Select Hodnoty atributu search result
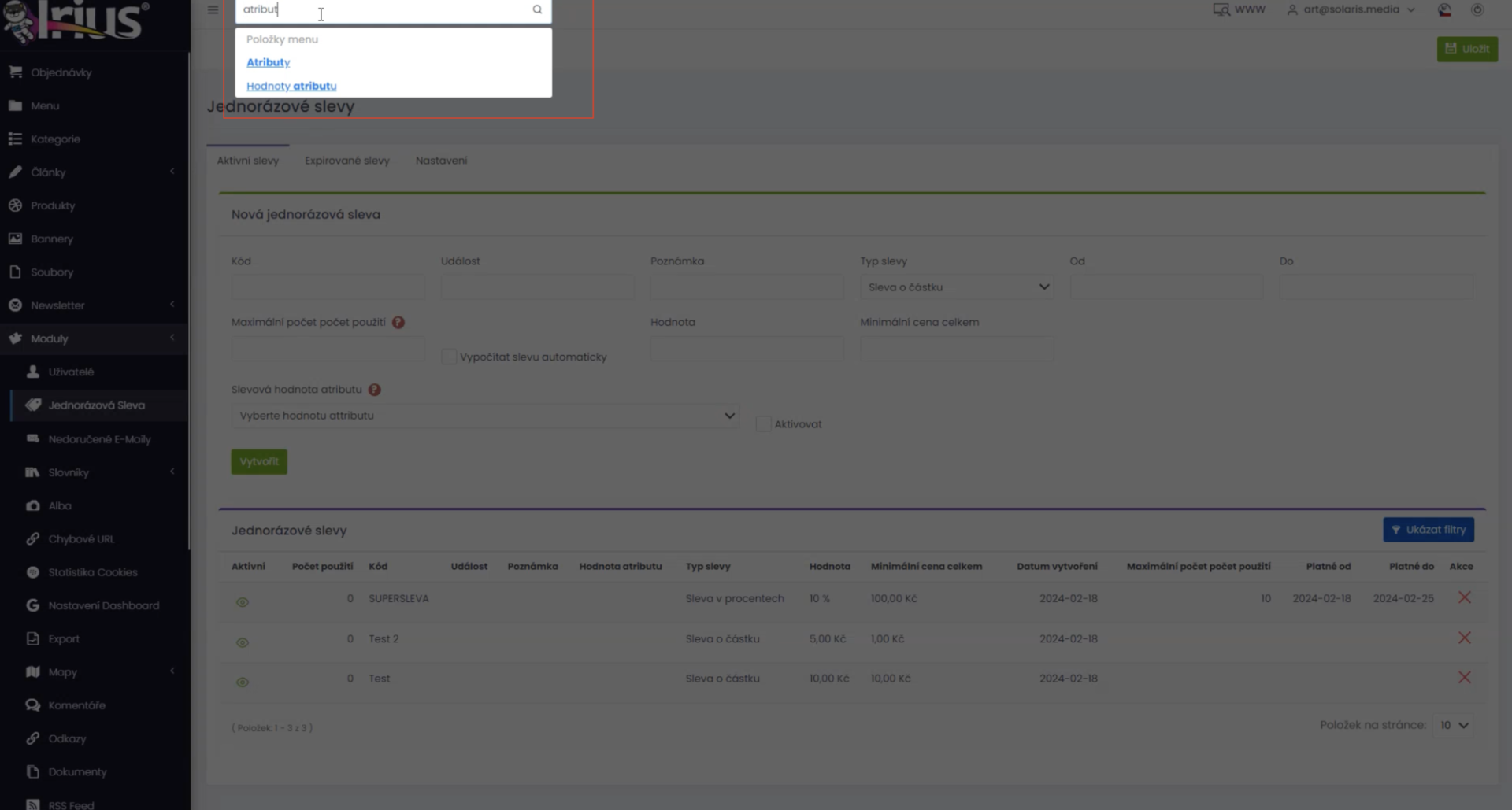 [x=291, y=86]
